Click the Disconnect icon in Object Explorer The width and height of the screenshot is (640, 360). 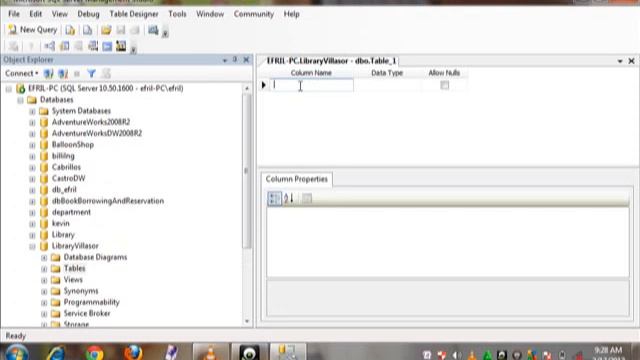[x=63, y=74]
